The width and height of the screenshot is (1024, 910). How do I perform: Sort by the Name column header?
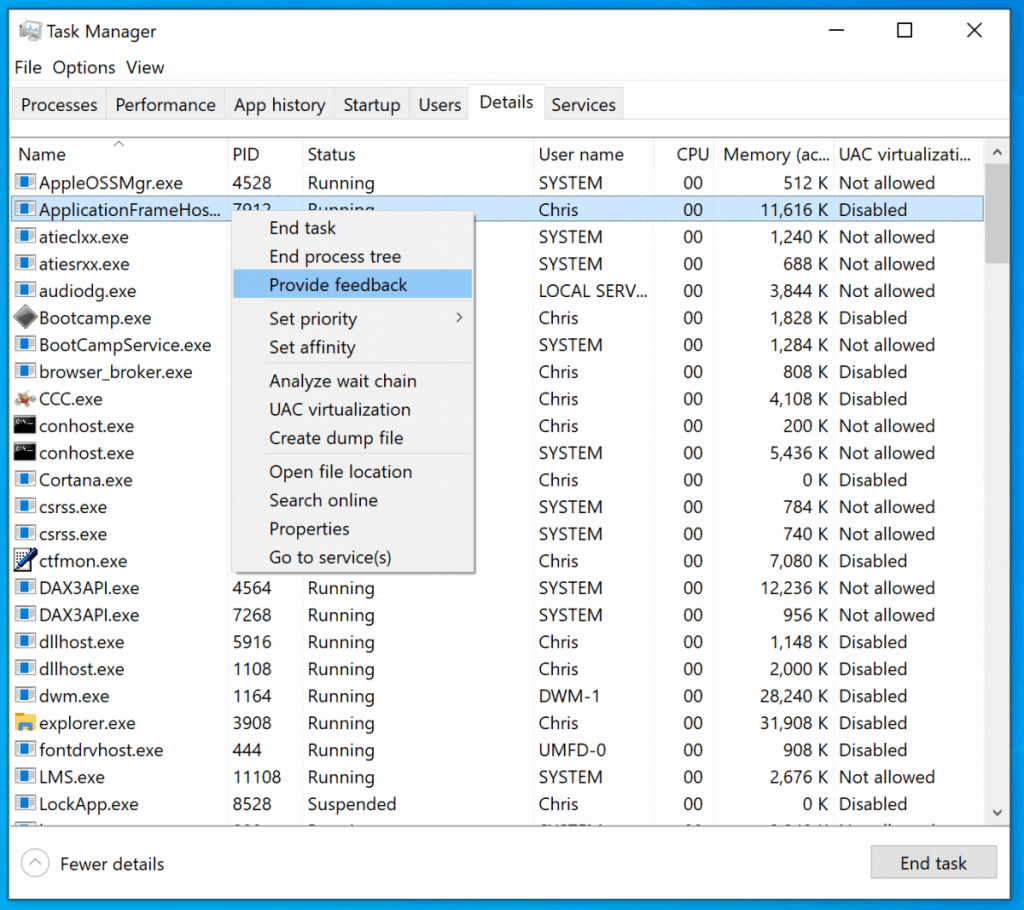click(119, 154)
